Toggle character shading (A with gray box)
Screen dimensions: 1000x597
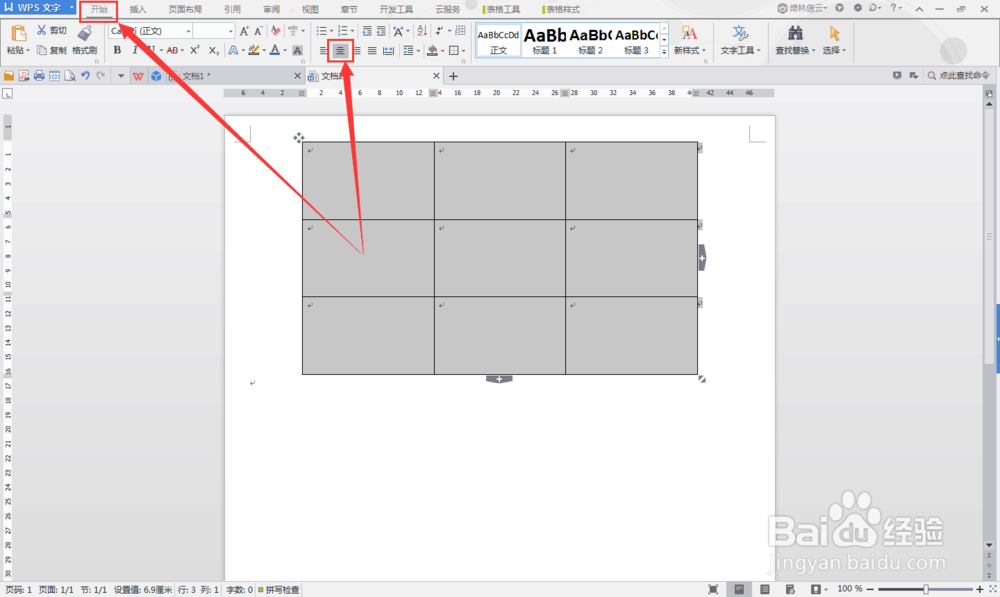coord(297,50)
